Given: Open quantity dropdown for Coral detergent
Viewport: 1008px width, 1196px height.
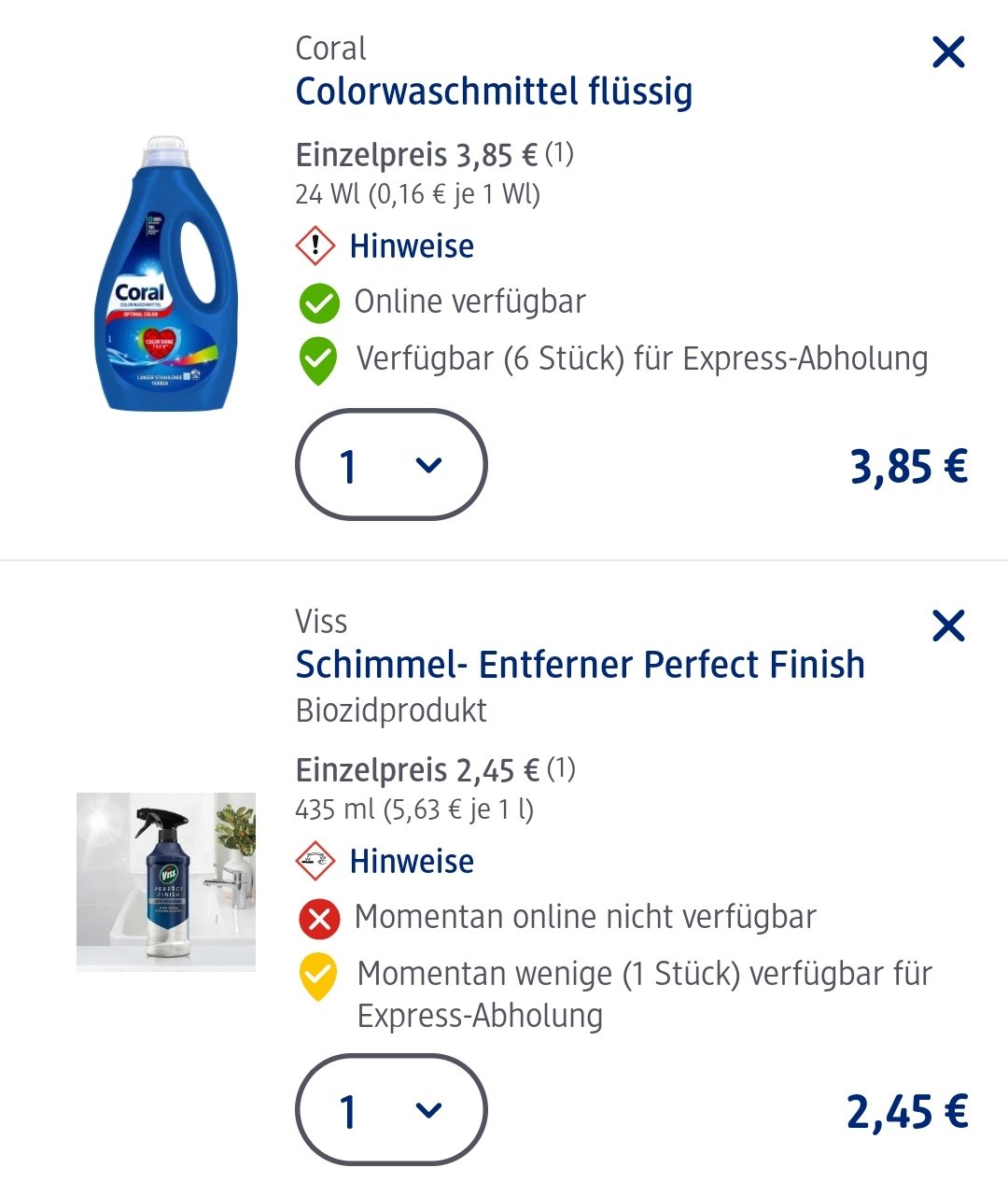Looking at the screenshot, I should coord(391,464).
